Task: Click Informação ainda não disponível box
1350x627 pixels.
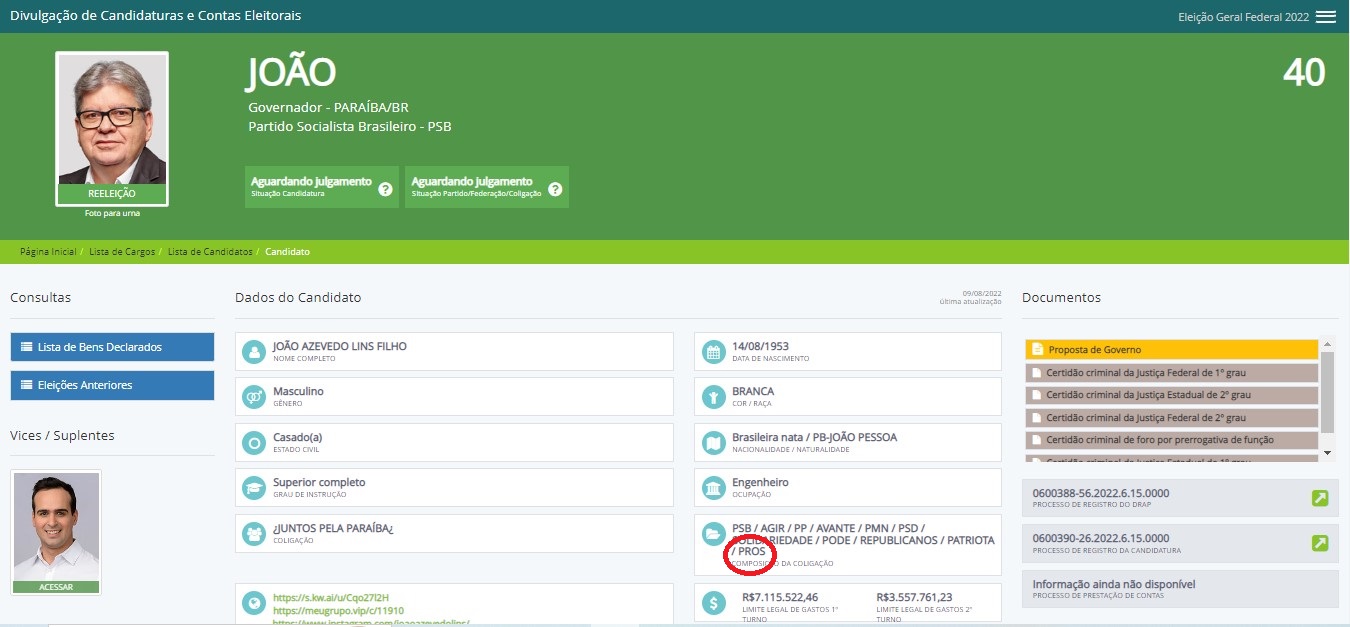Action: pyautogui.click(x=1180, y=588)
